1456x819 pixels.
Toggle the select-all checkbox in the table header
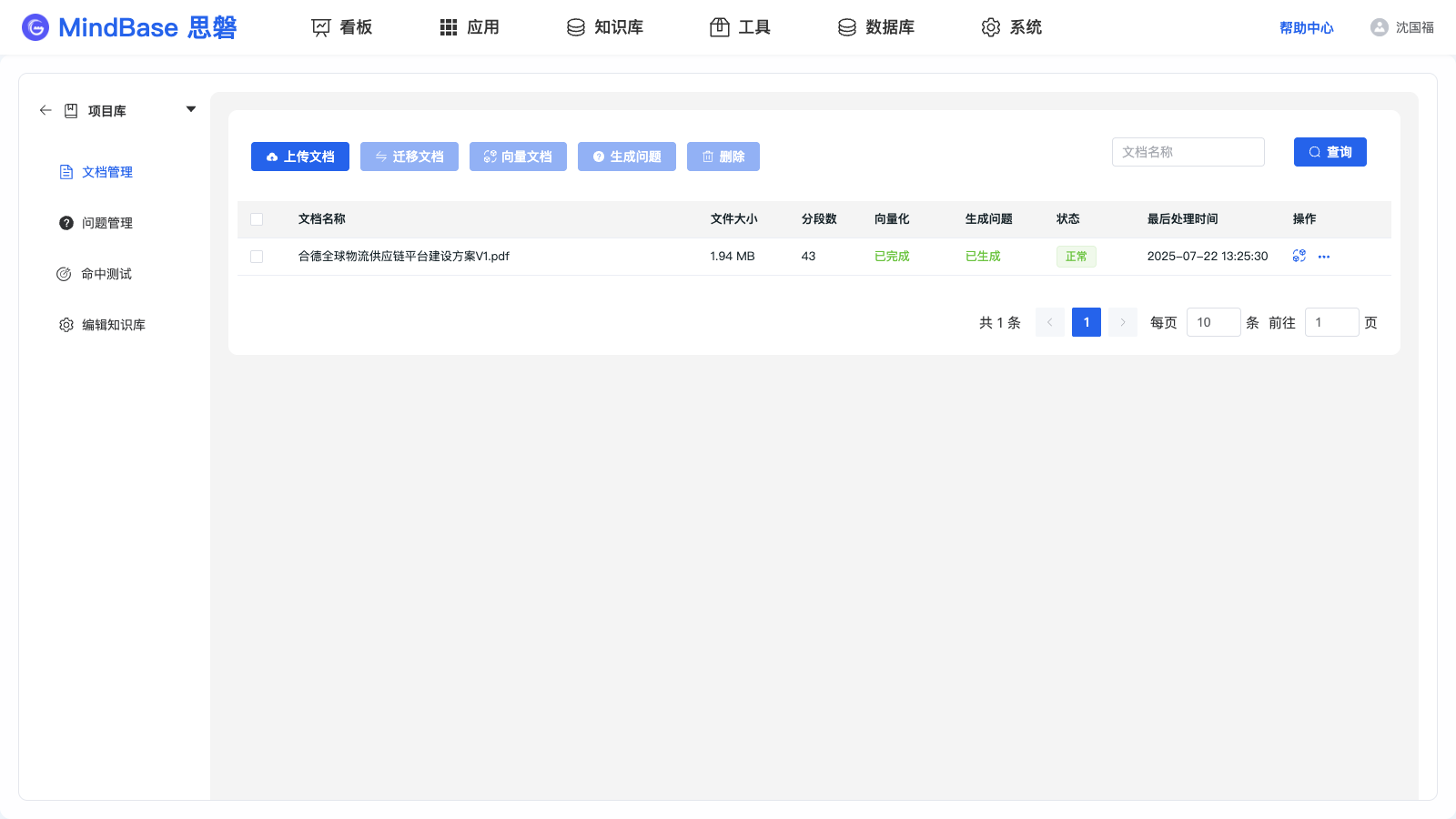[257, 219]
